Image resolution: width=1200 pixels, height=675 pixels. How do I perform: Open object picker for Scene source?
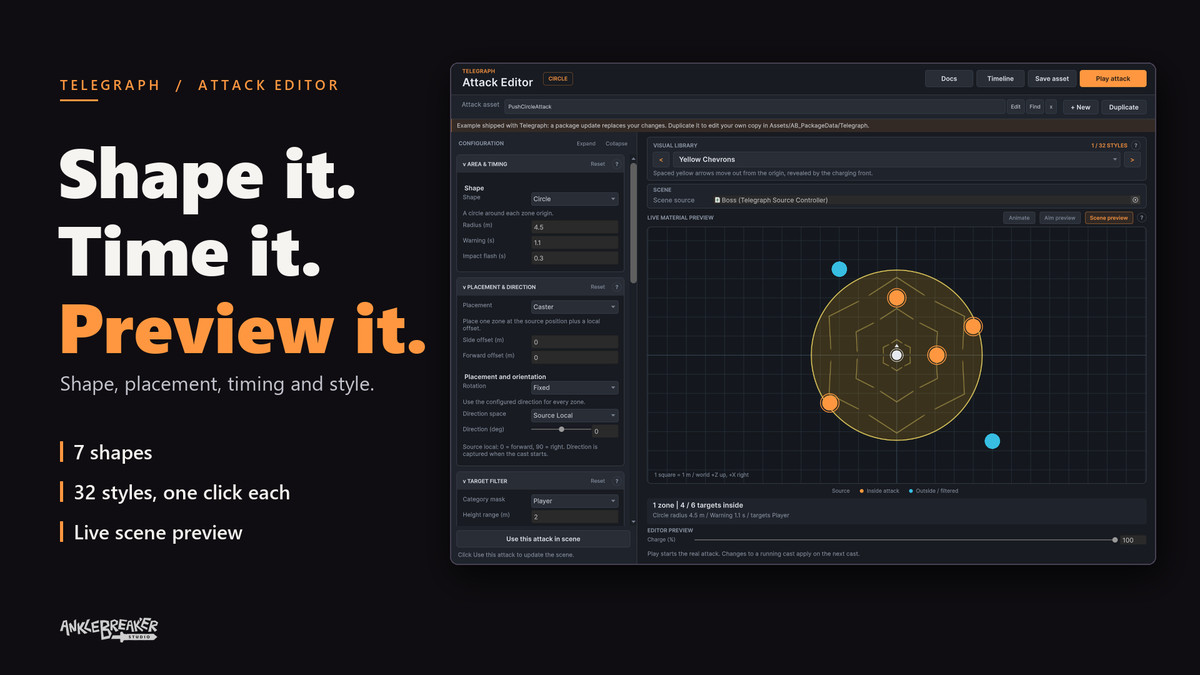(1135, 200)
